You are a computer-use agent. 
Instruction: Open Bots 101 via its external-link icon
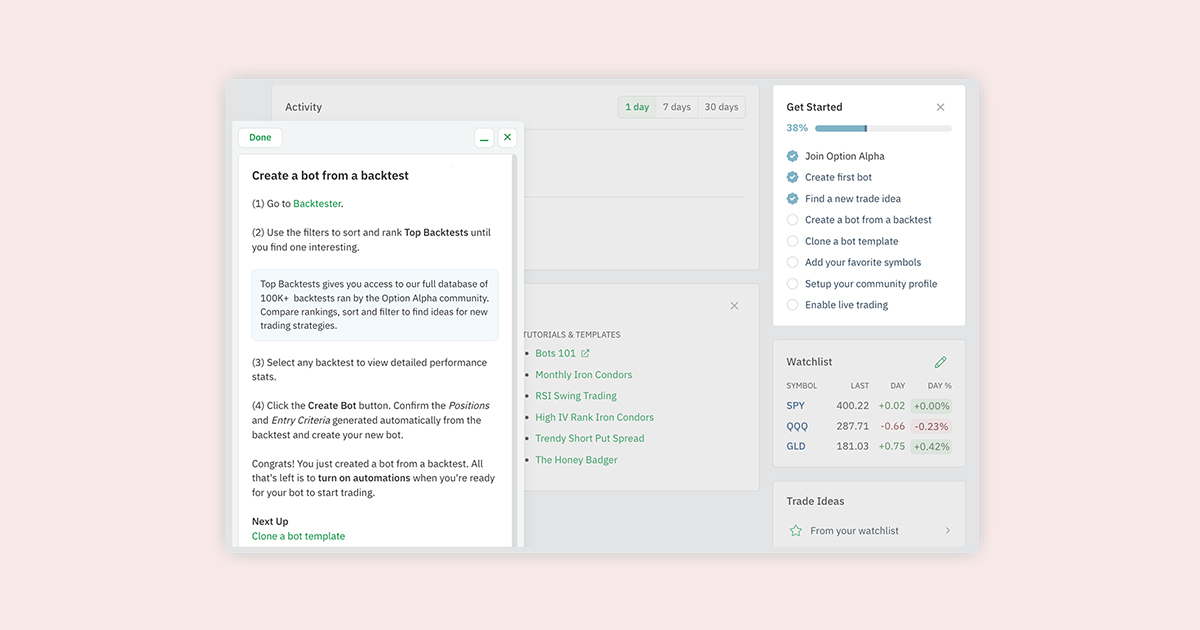(x=584, y=352)
